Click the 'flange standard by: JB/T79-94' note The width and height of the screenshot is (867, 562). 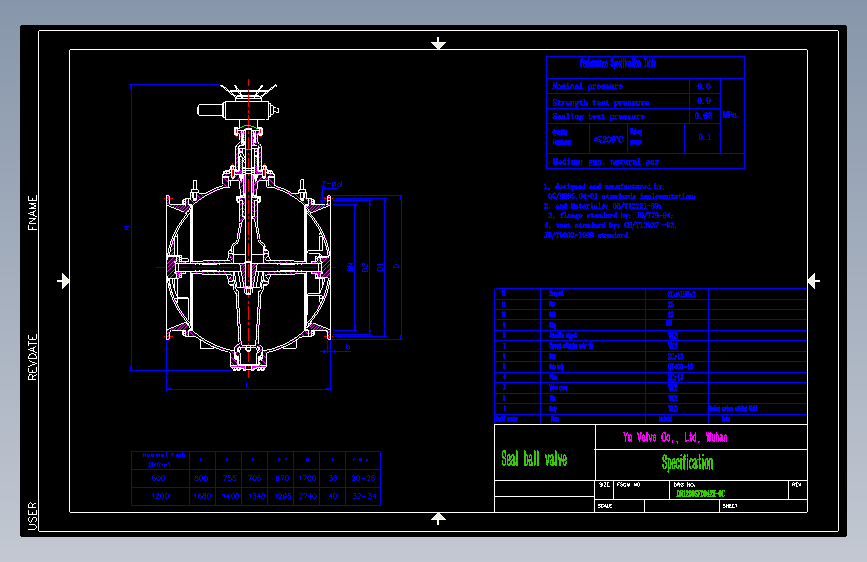point(611,215)
